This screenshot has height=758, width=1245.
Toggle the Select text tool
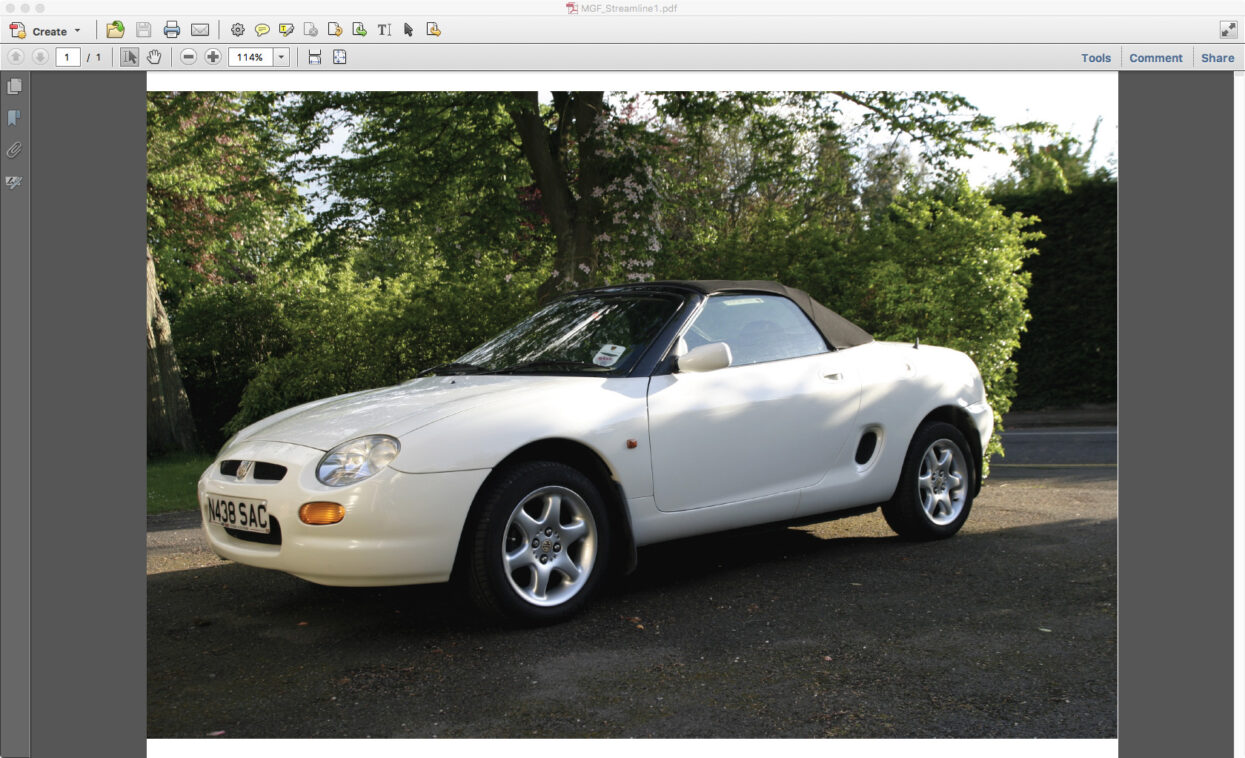click(130, 57)
